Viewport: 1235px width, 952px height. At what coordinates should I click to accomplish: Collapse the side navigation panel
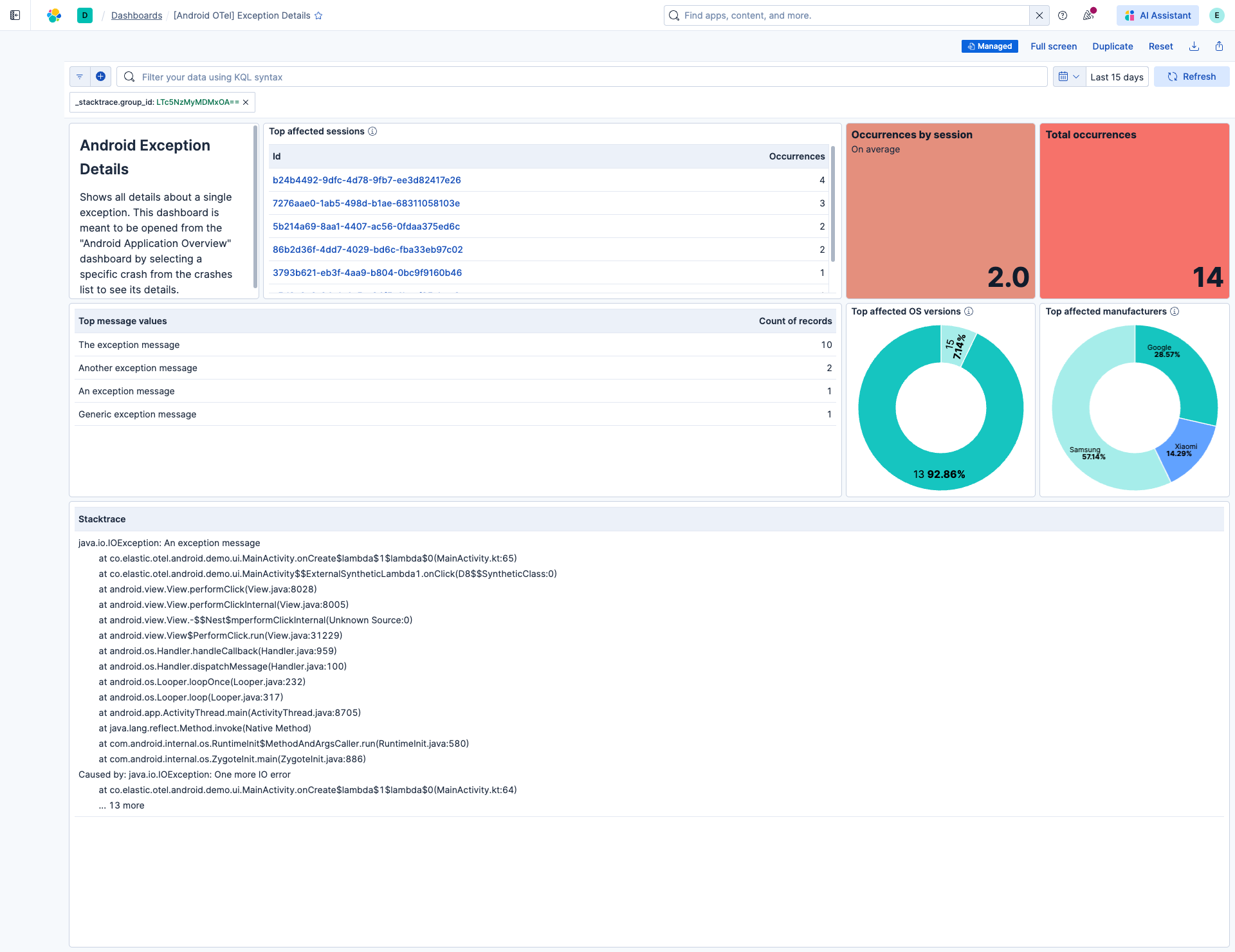[x=15, y=15]
